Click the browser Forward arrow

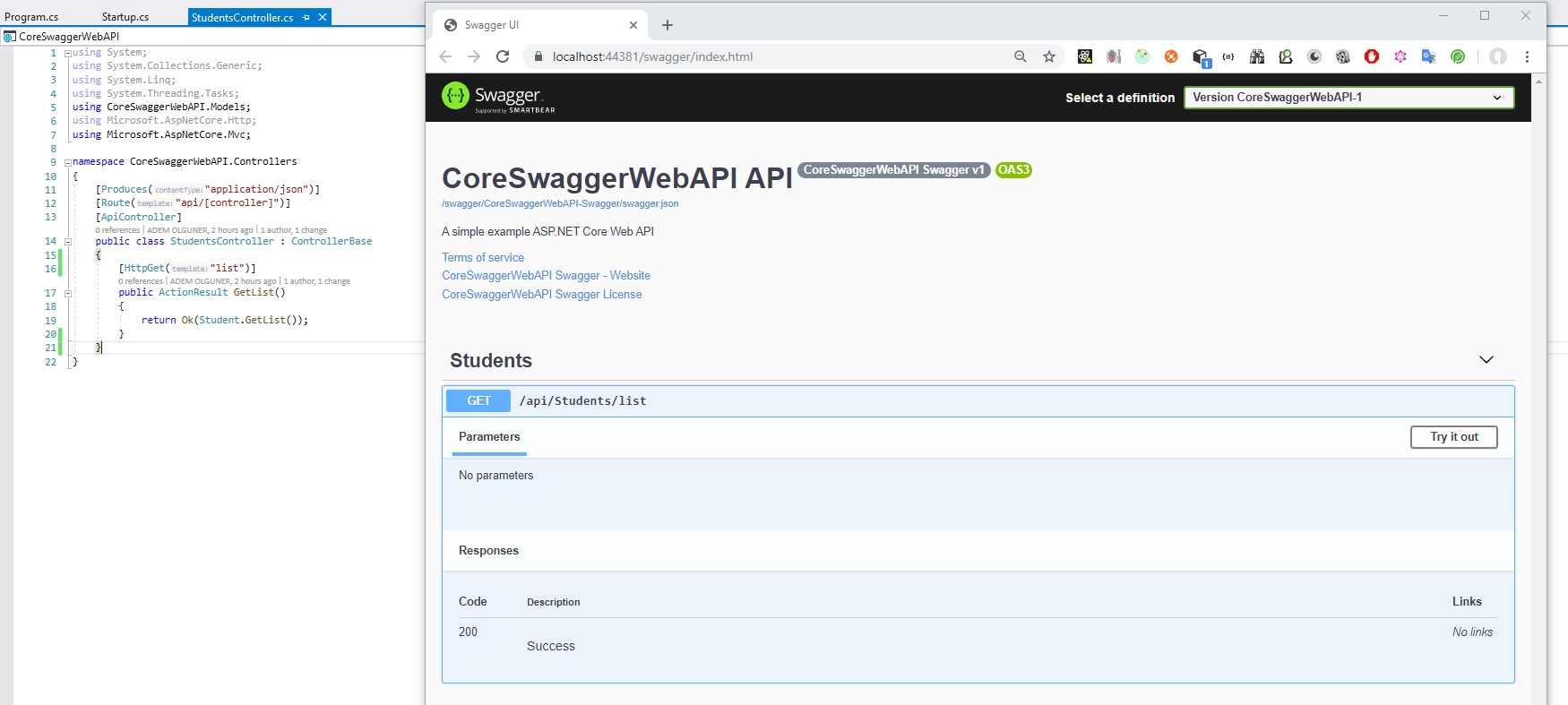[x=474, y=56]
